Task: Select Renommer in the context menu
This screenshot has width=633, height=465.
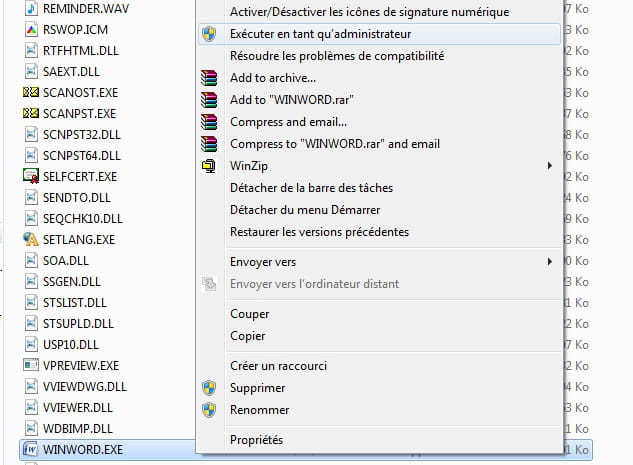Action: (379, 410)
